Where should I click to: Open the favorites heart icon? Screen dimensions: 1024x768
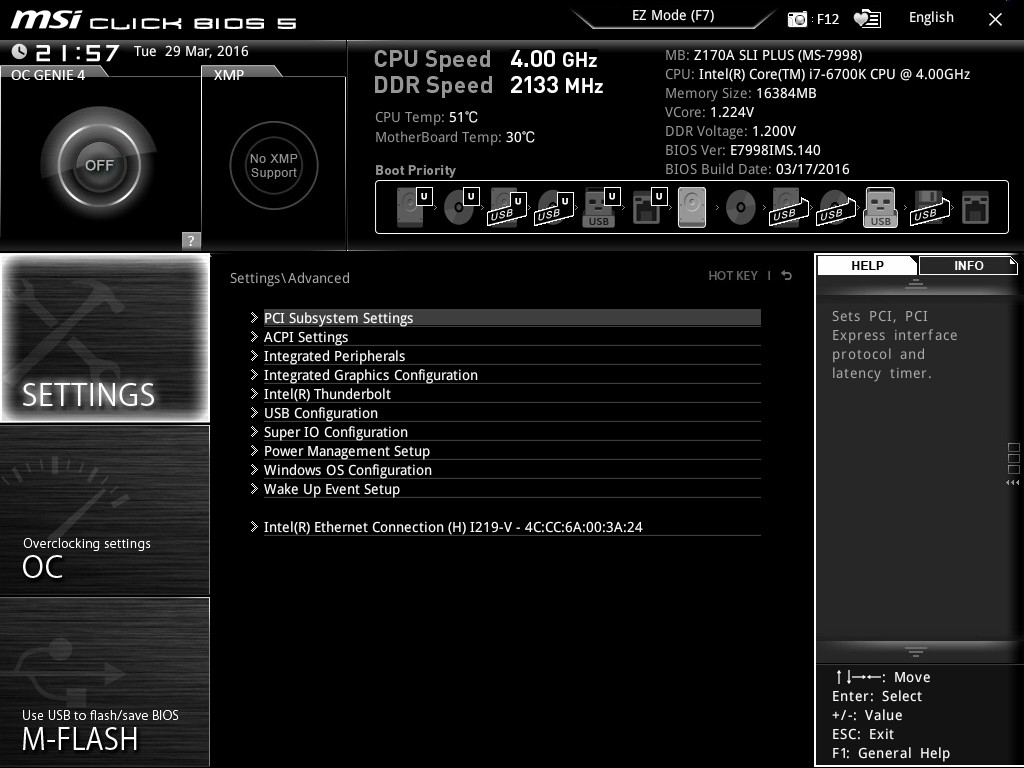click(867, 19)
